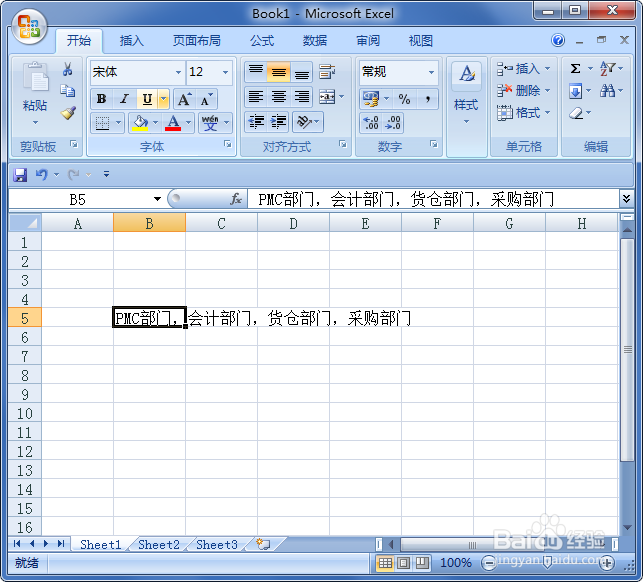
Task: Click the AutoSum sigma icon
Action: (575, 68)
